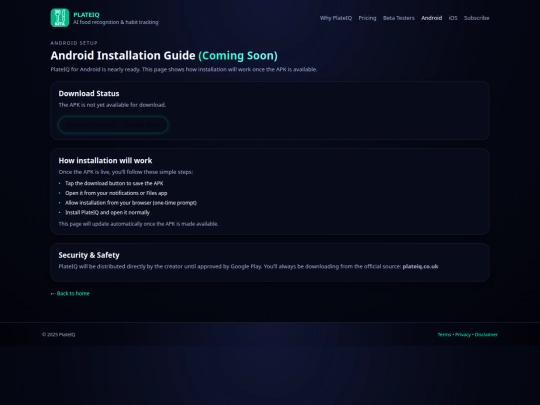Click the Android Download Coming Soon button

coord(113,125)
